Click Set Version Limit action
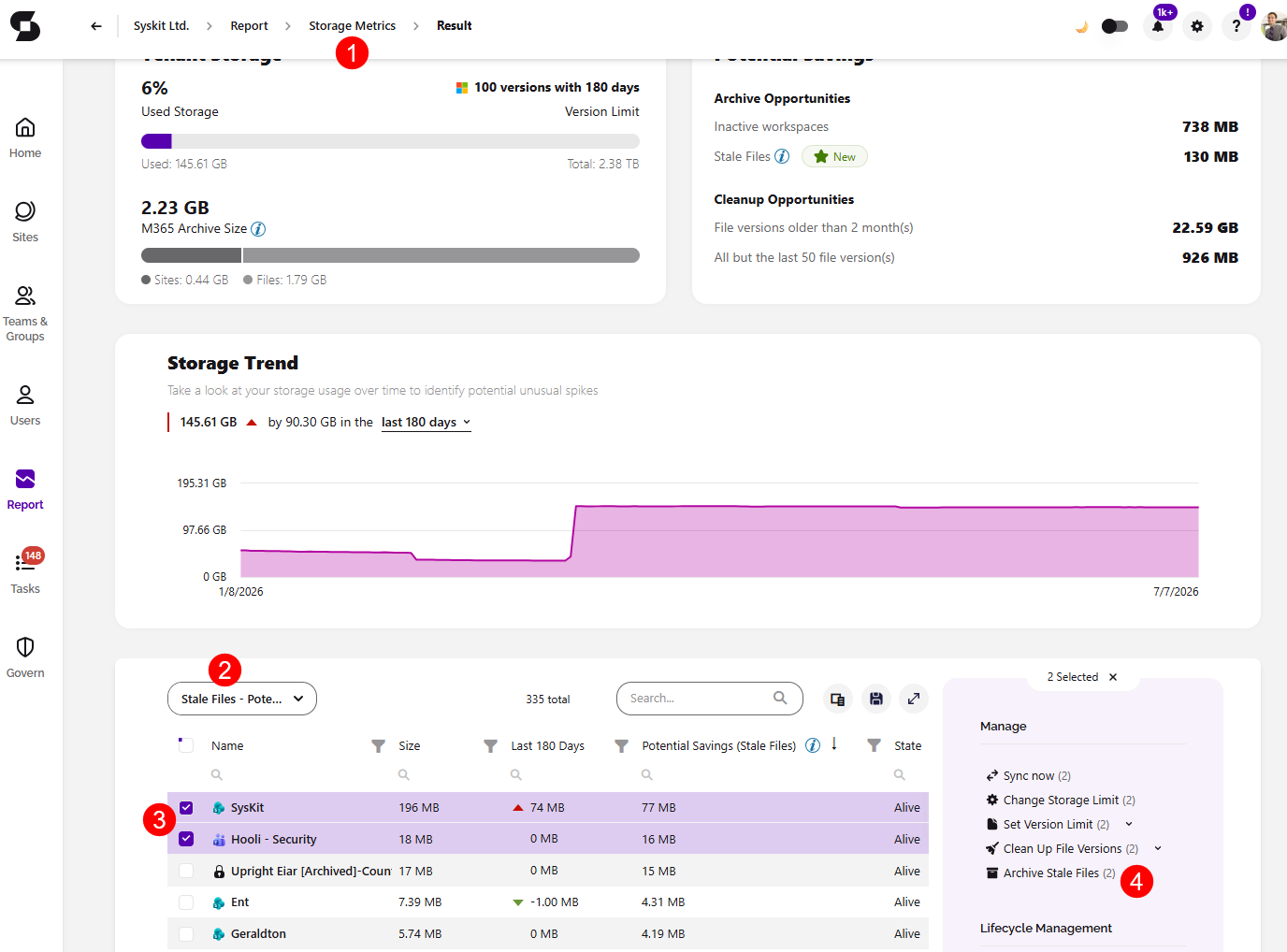Viewport: 1287px width, 952px height. [1048, 824]
